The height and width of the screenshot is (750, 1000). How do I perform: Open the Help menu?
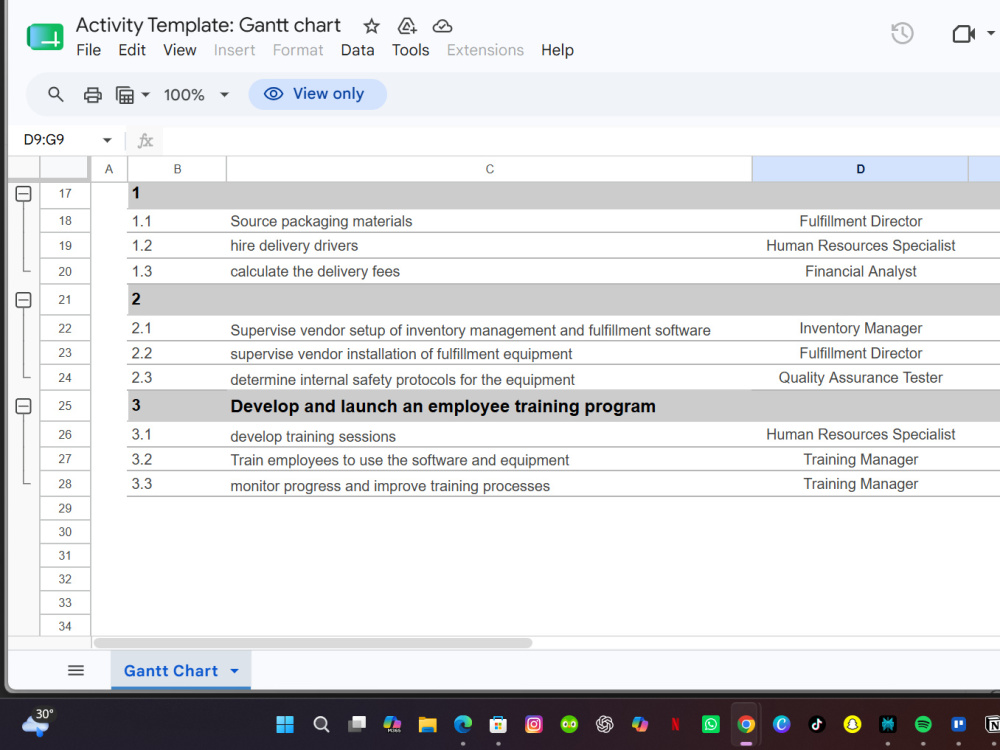(557, 50)
